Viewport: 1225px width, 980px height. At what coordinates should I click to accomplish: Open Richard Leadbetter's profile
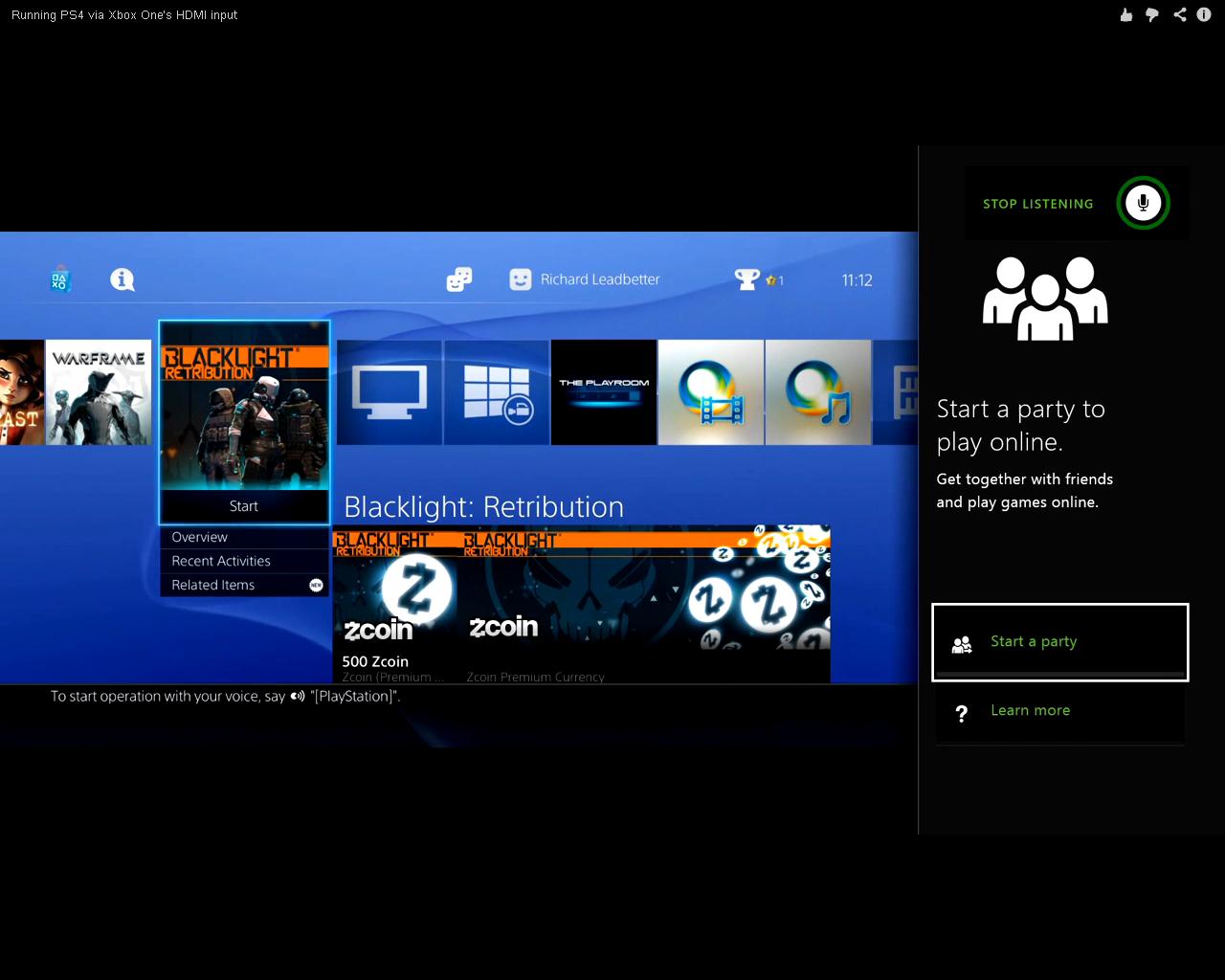coord(585,279)
